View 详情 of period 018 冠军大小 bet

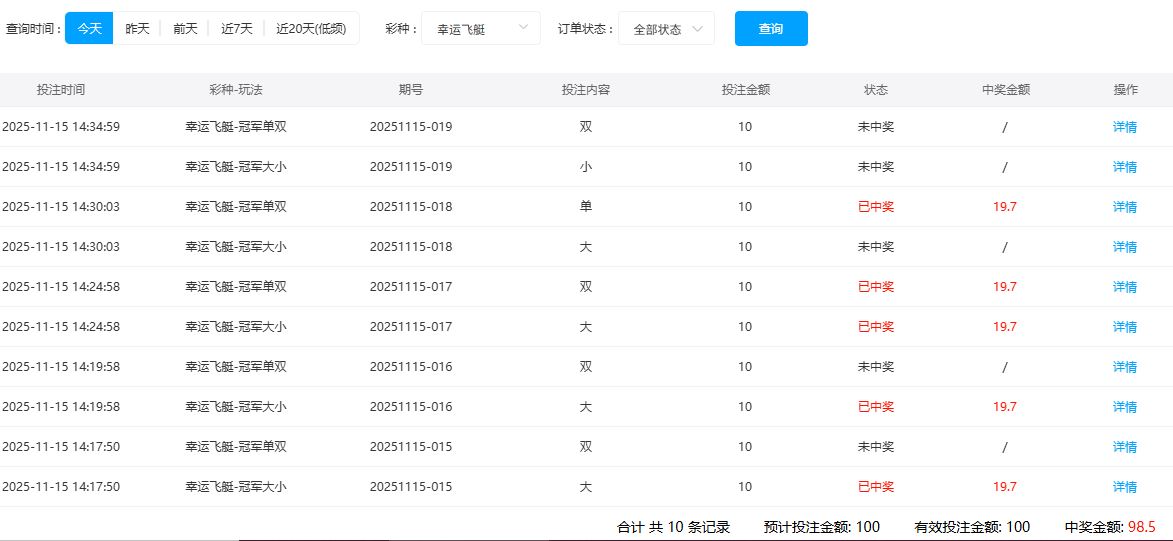point(1125,247)
